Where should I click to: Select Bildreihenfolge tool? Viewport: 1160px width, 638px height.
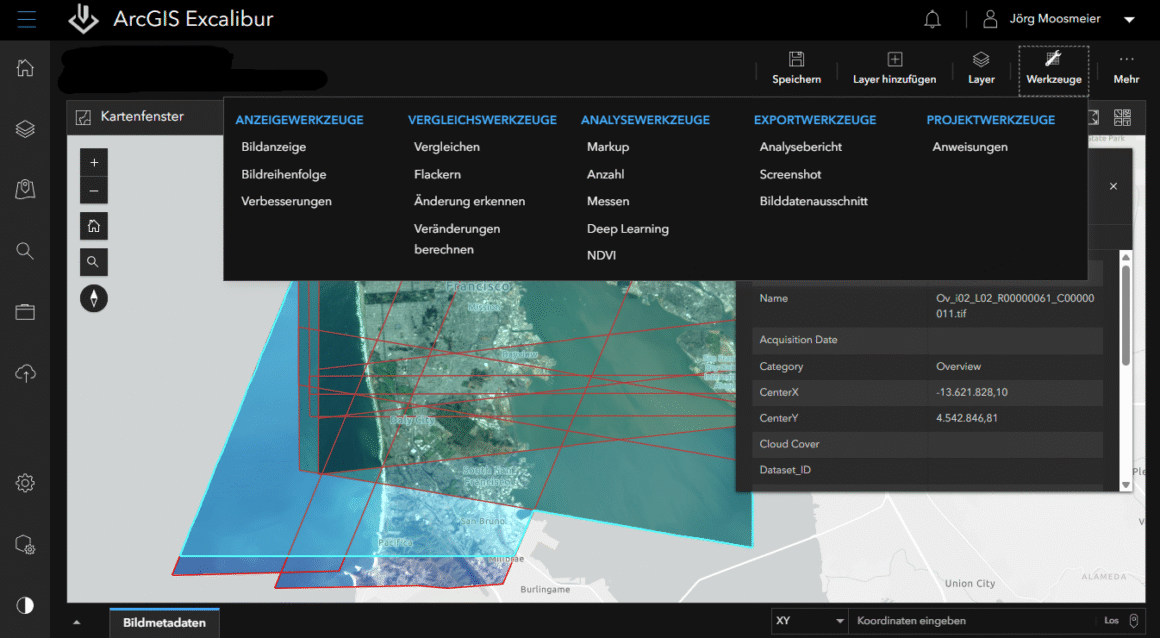pos(283,174)
